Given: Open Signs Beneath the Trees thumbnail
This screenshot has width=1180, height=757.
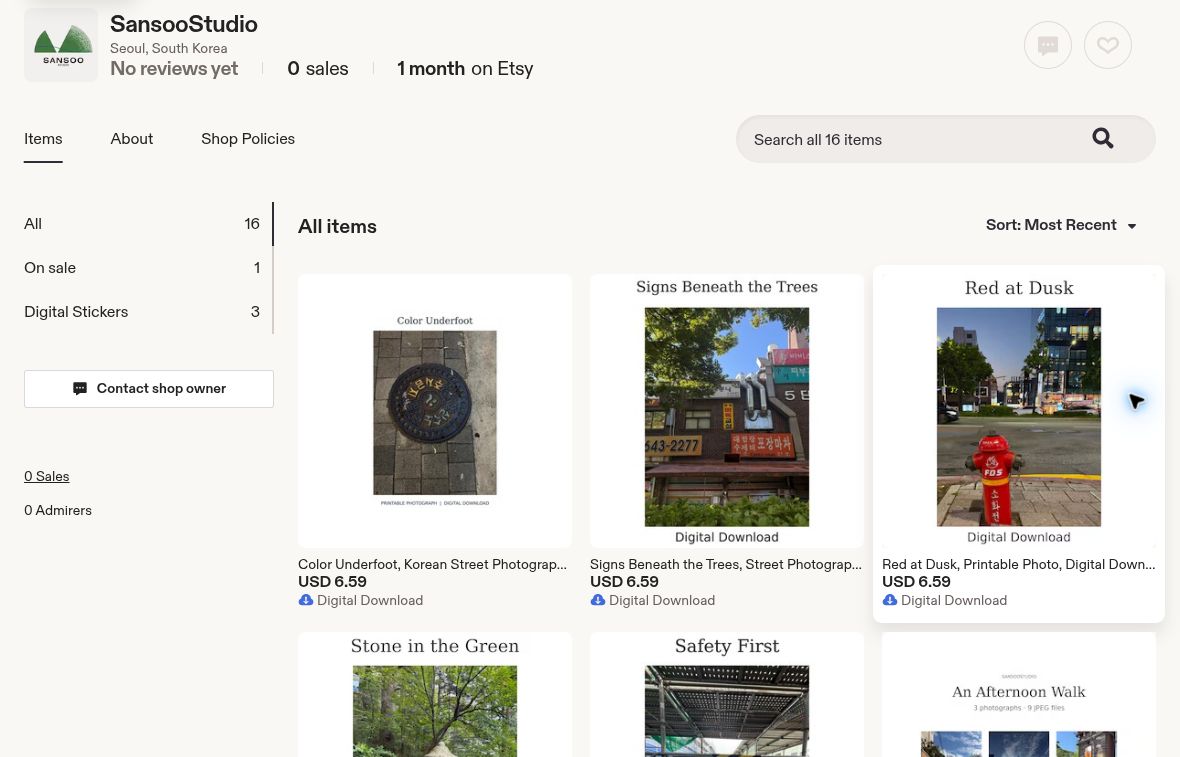Looking at the screenshot, I should (x=727, y=411).
